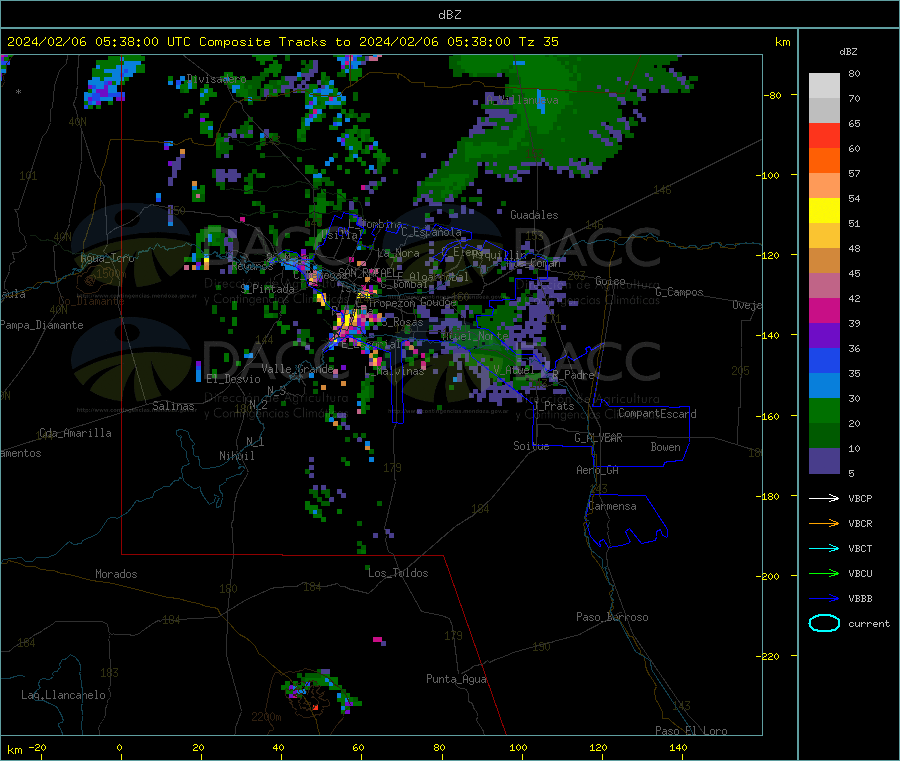Click the CompantEscard label

point(657,414)
